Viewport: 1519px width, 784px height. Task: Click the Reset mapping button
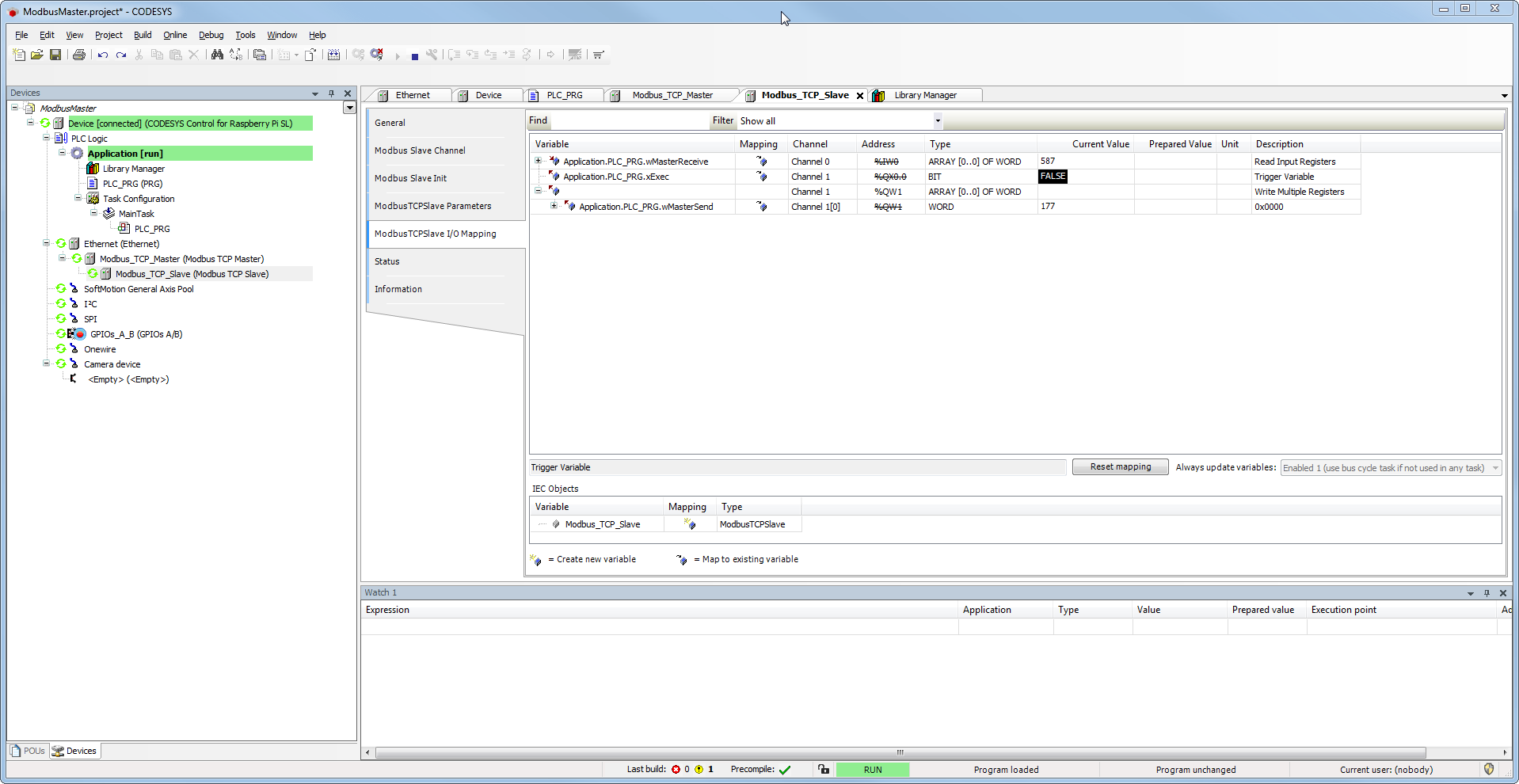(x=1120, y=467)
